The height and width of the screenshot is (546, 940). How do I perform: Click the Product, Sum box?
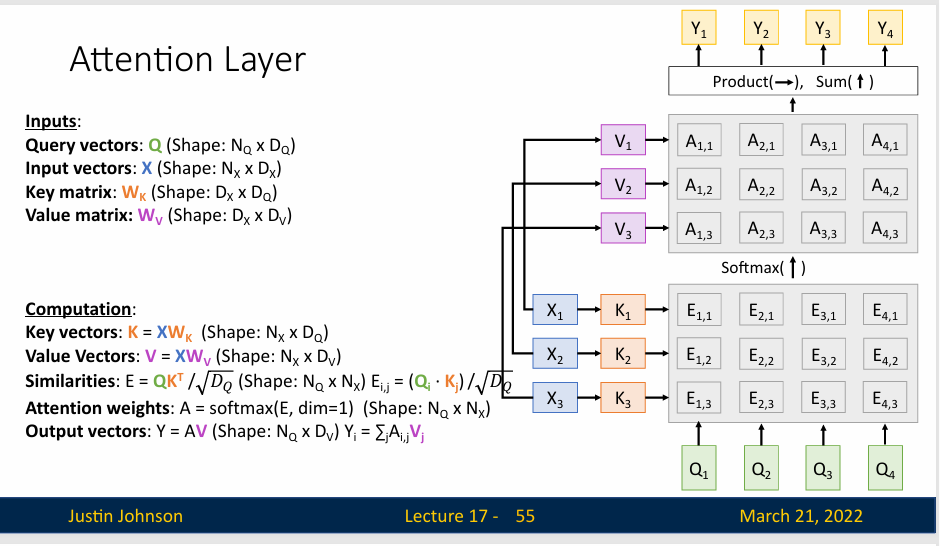(793, 81)
